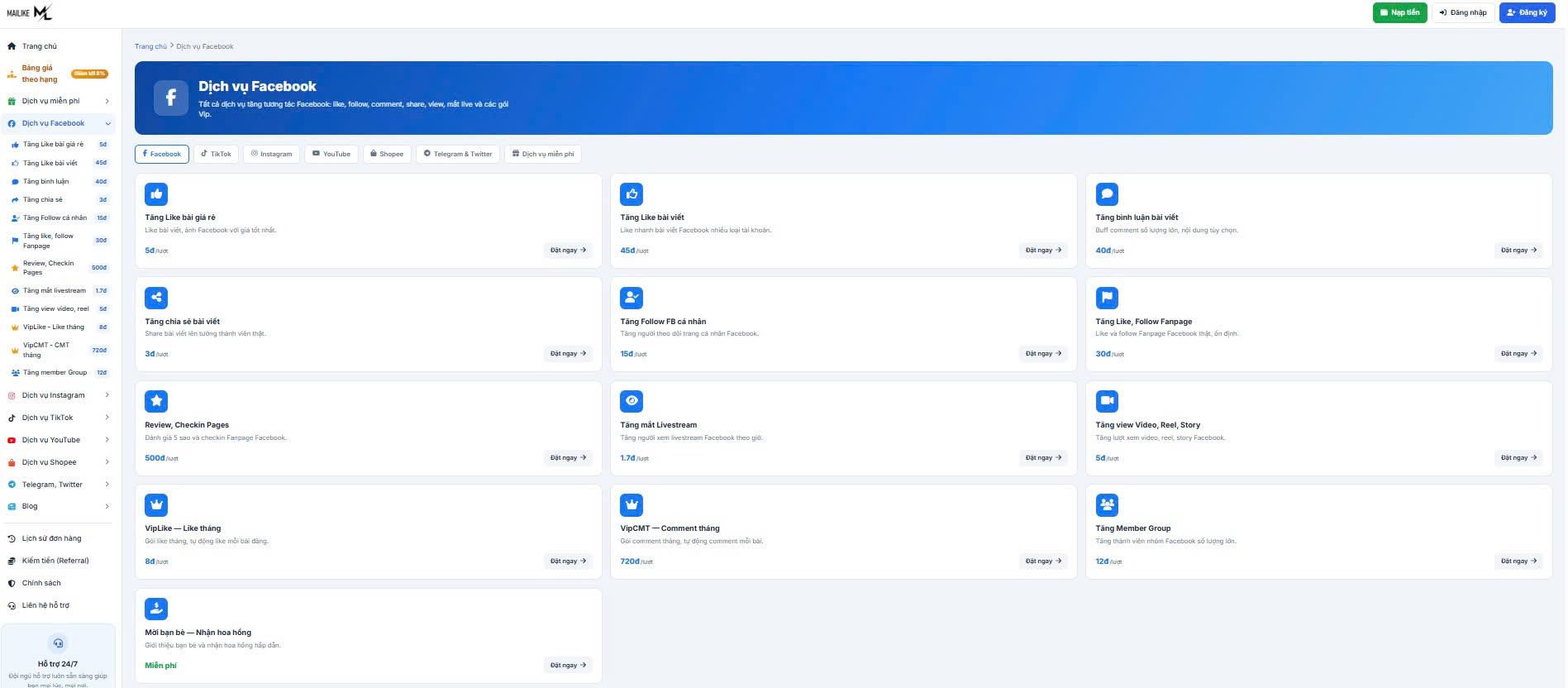1568x688 pixels.
Task: Click the star icon on Review, Checkin Pages card
Action: tap(156, 401)
